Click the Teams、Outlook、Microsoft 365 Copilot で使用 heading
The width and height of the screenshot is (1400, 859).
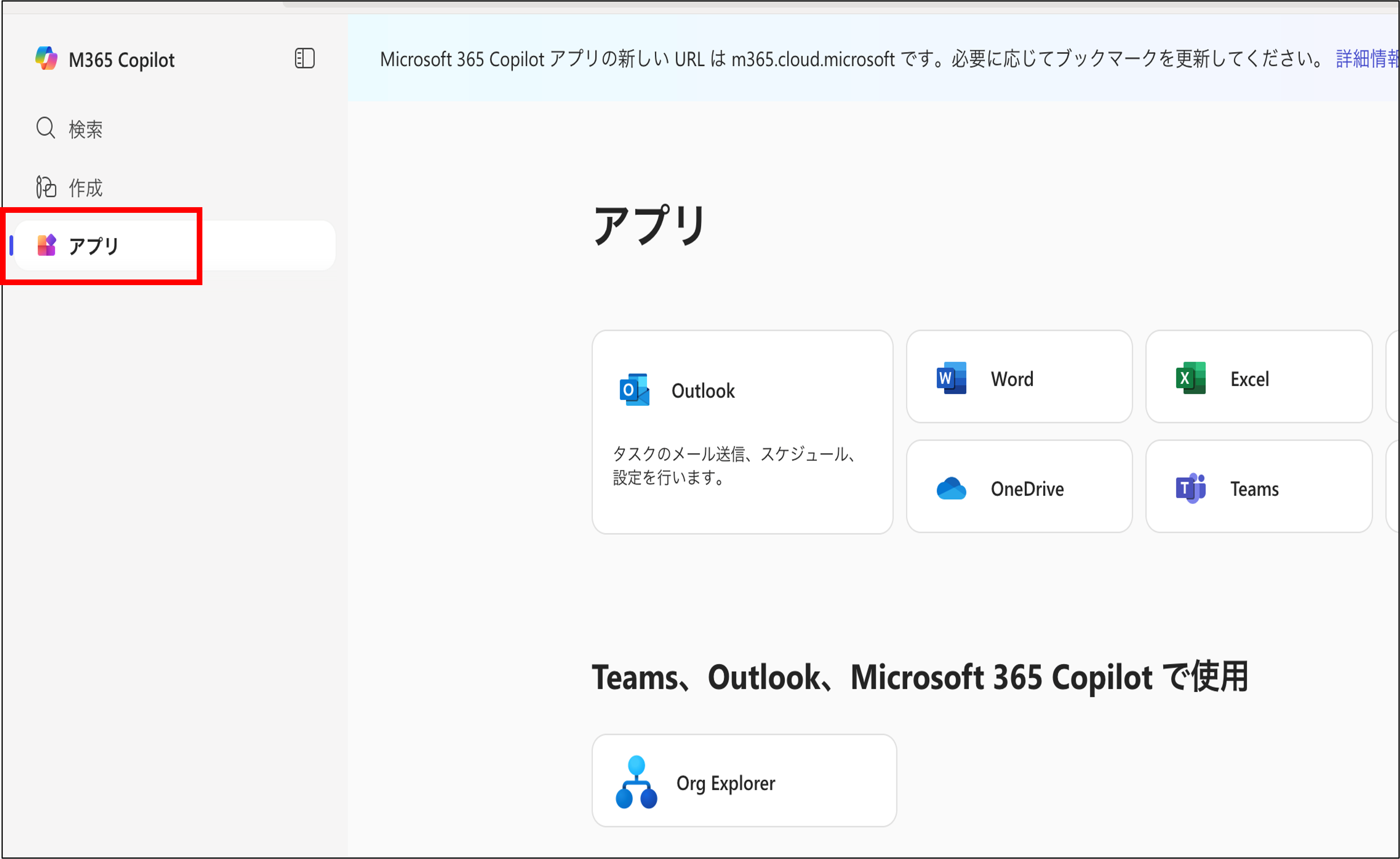coord(919,676)
